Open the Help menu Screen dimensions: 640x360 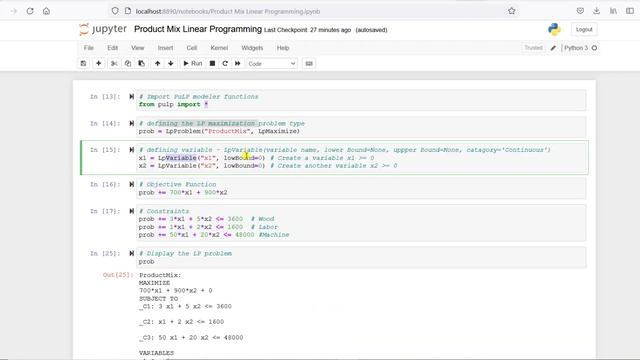[283, 48]
